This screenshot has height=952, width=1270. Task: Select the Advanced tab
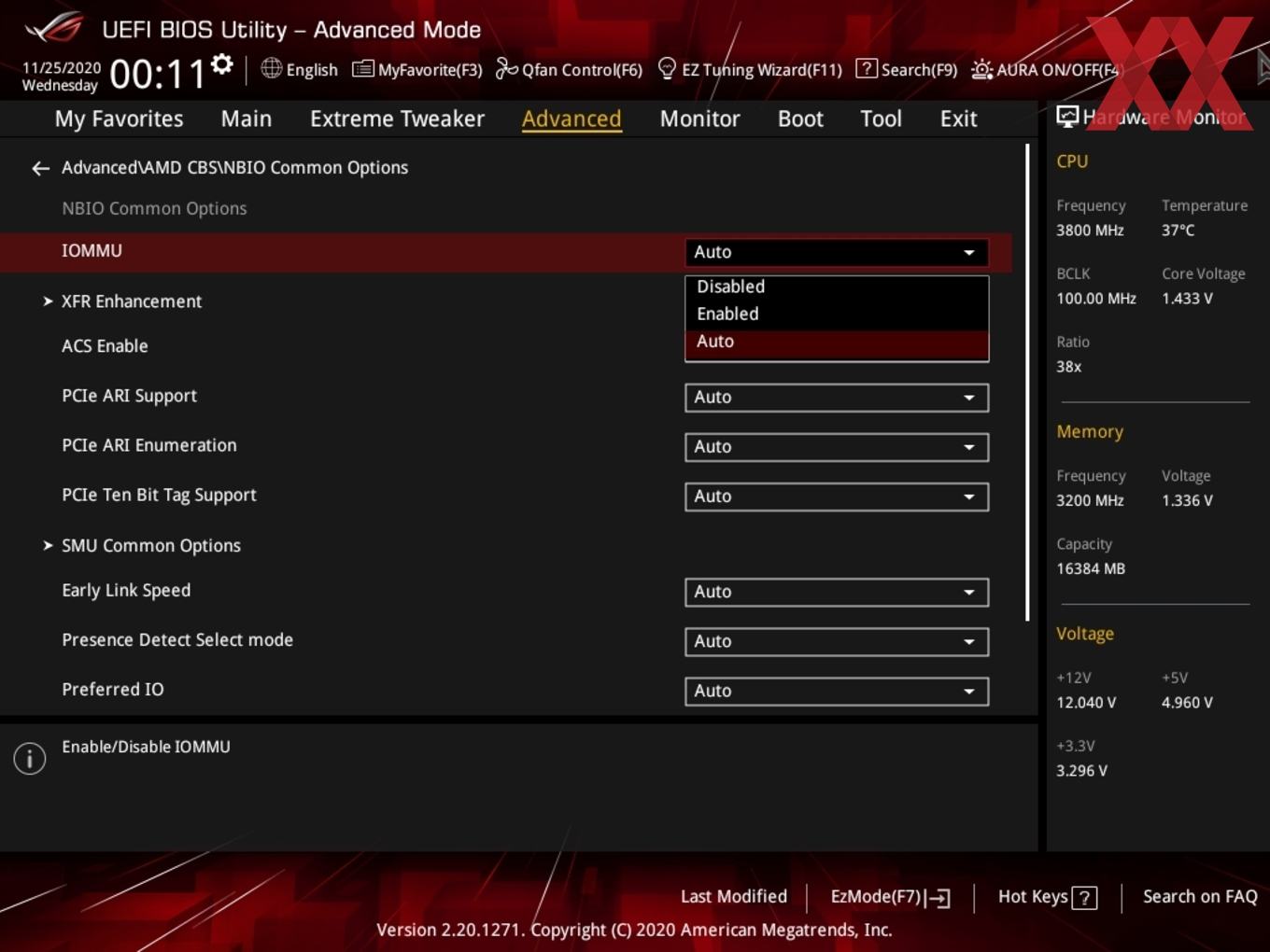coord(571,119)
